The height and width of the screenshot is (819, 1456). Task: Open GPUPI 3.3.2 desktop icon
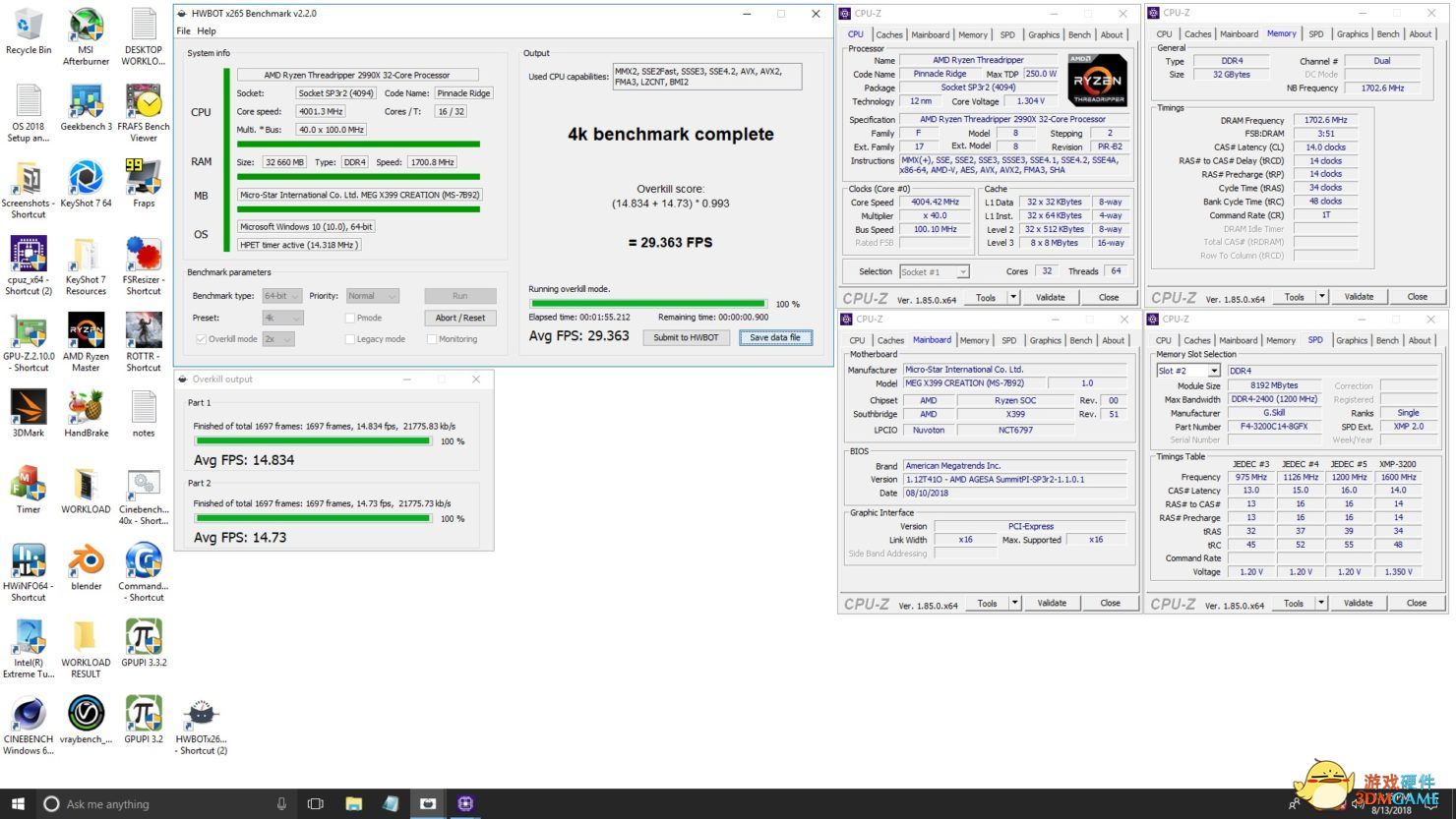coord(144,644)
